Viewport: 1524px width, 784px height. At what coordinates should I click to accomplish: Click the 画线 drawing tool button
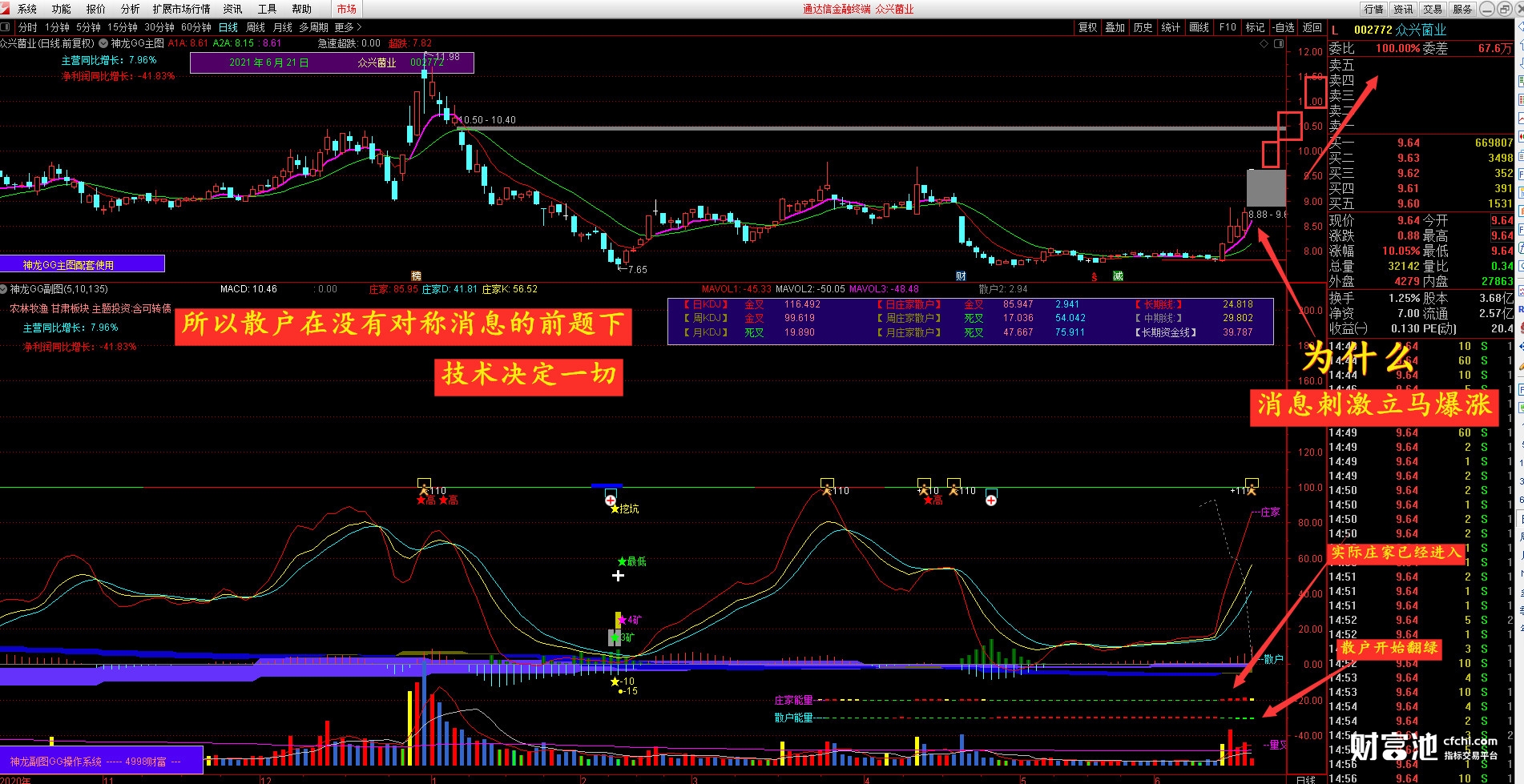pos(1199,27)
